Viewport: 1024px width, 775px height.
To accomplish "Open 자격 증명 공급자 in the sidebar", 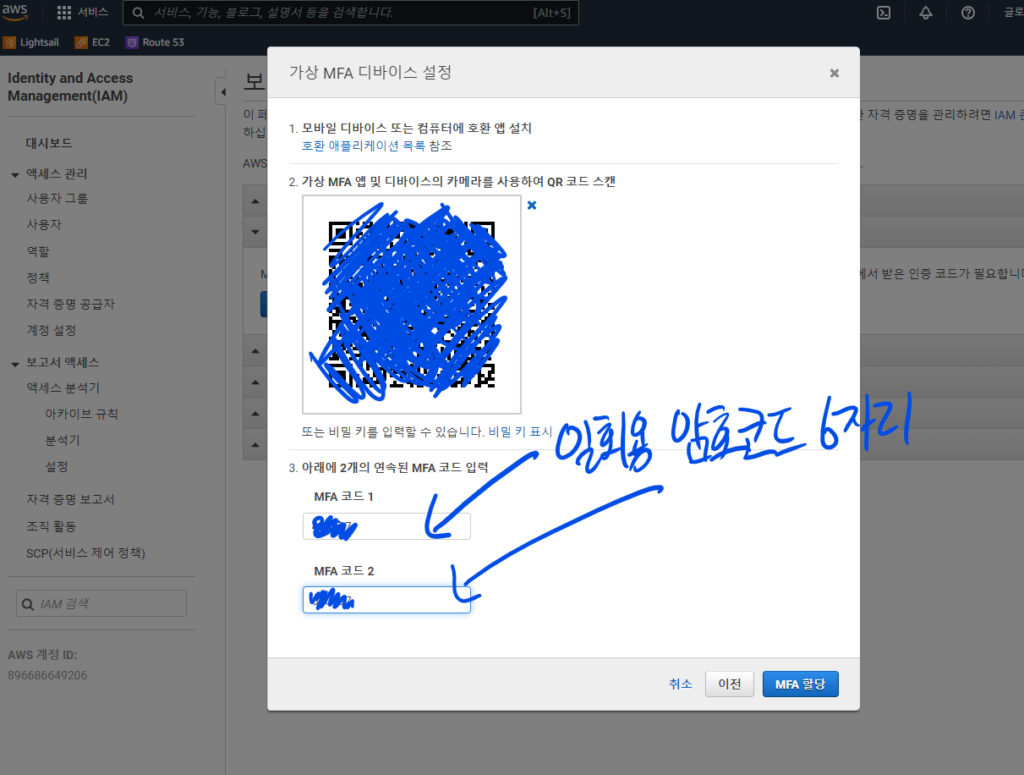I will tap(71, 304).
